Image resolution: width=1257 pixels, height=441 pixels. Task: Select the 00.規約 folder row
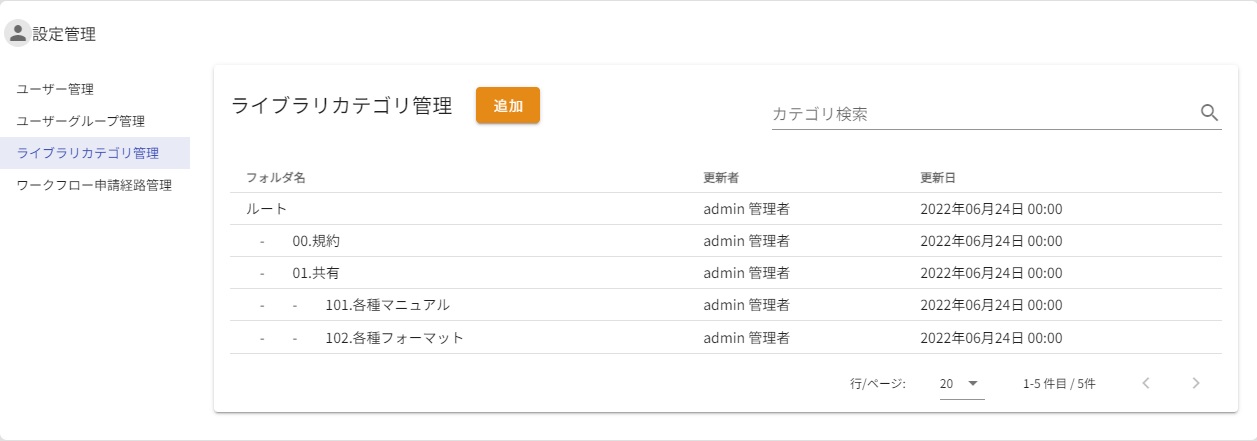coord(317,241)
